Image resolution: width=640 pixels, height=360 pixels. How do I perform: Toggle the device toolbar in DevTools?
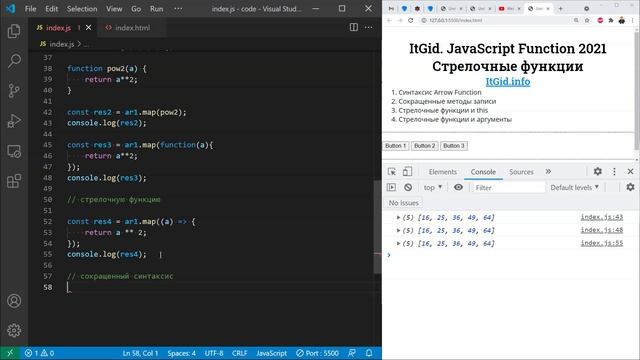click(x=407, y=172)
